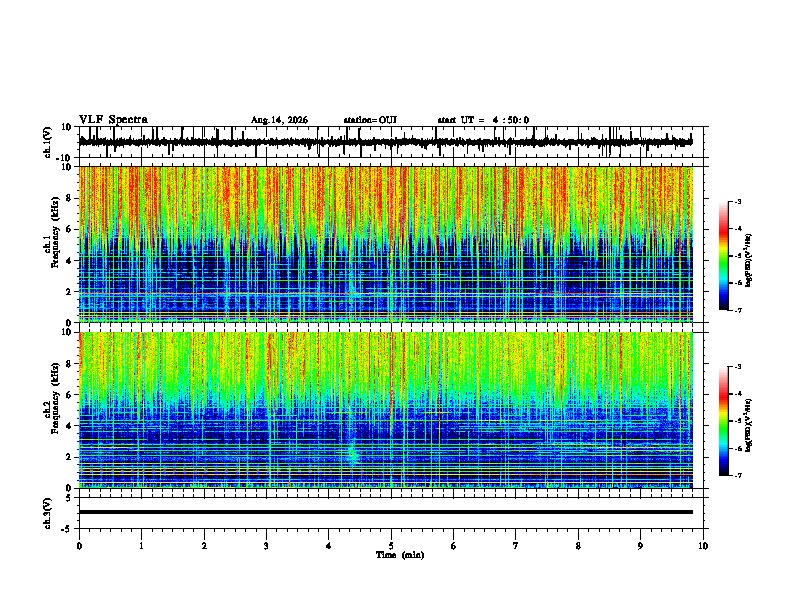The height and width of the screenshot is (612, 792).
Task: Click the thick ch.3 voltage trace line
Action: (385, 512)
